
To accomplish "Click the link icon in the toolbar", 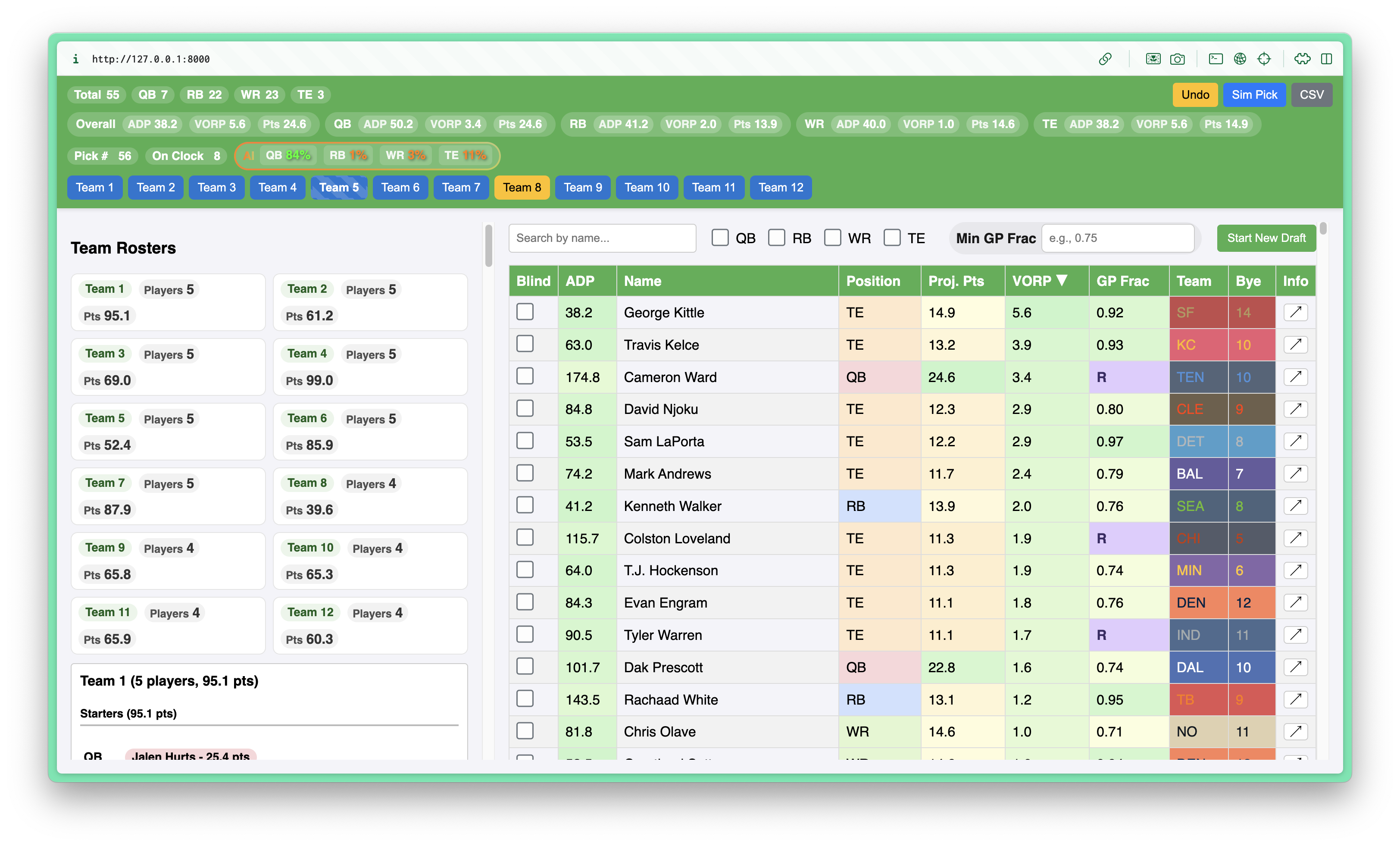I will [1106, 59].
